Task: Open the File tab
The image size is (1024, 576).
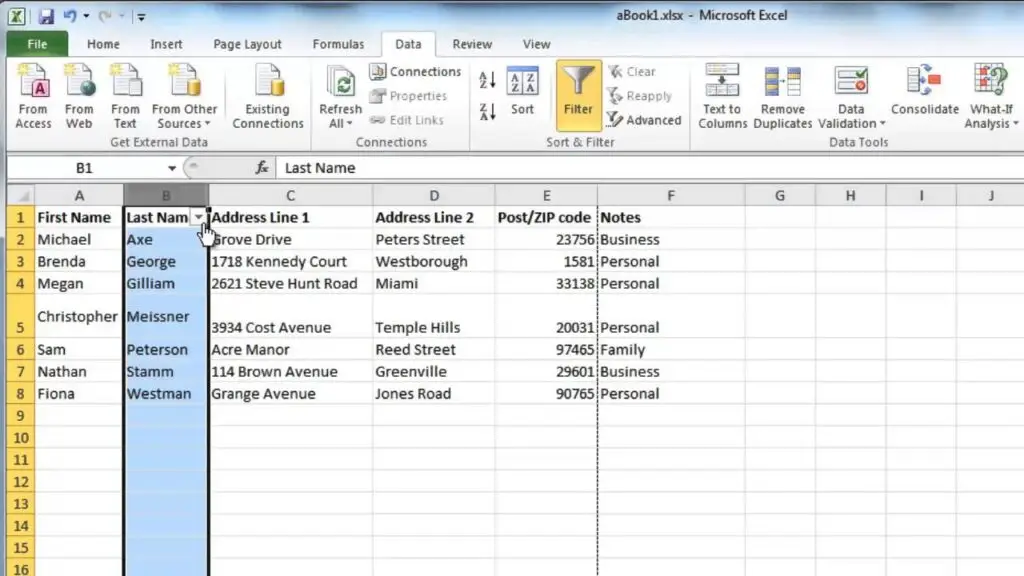Action: pyautogui.click(x=37, y=44)
